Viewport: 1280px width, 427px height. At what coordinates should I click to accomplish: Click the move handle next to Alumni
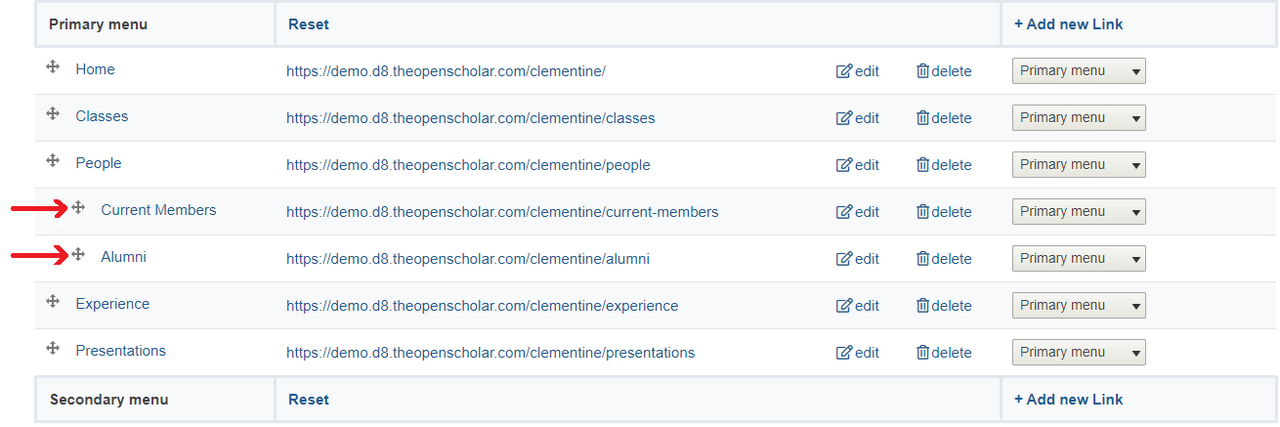[78, 255]
